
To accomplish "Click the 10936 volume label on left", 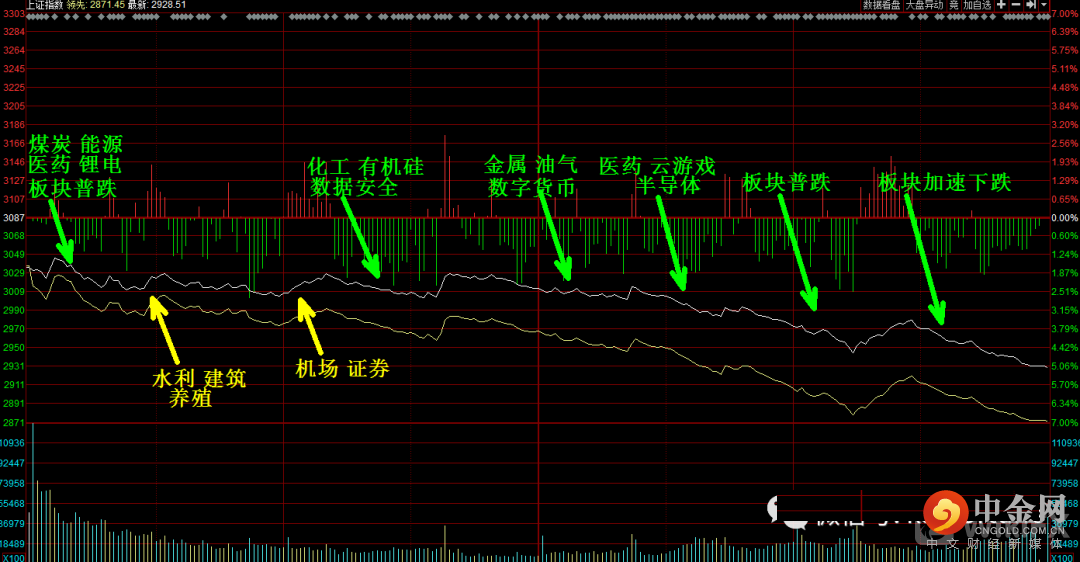I will click(12, 443).
